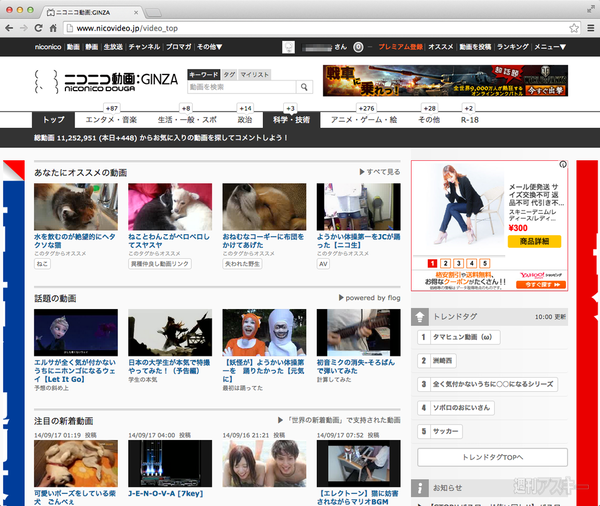The image size is (600, 506).
Task: Click the ad info icon on Yahoo banner
Action: (562, 165)
